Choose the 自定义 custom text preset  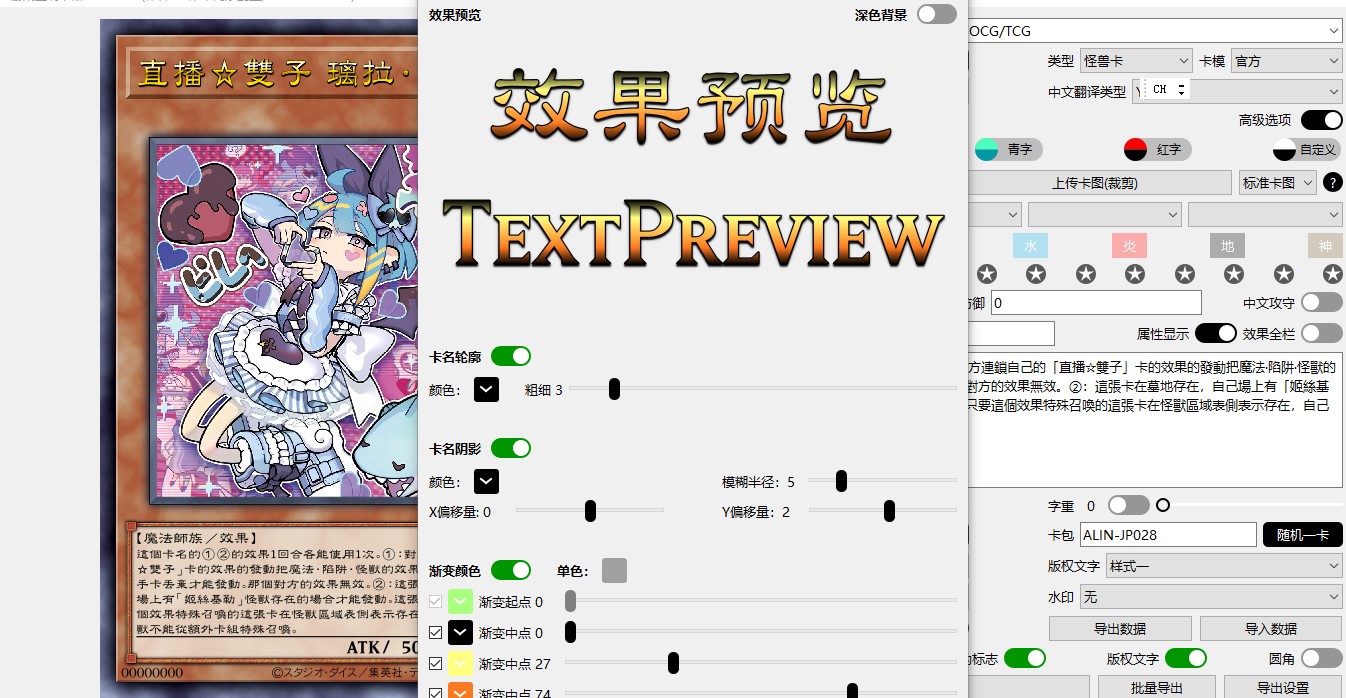tap(1306, 149)
